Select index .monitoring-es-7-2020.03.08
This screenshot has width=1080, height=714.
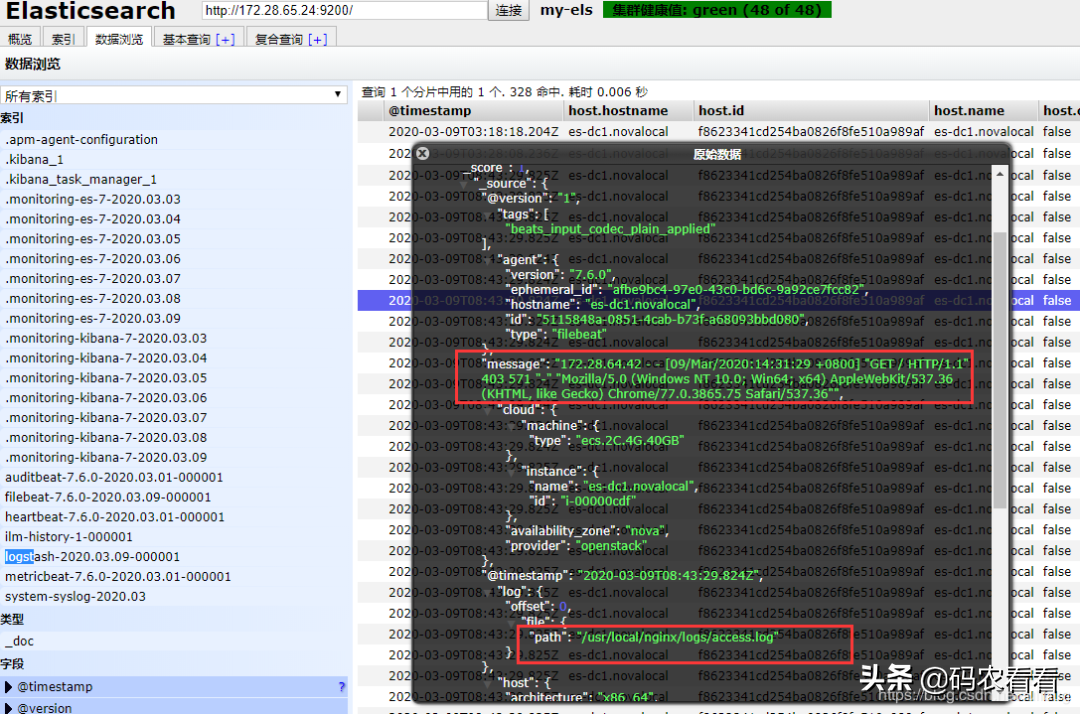pyautogui.click(x=93, y=299)
